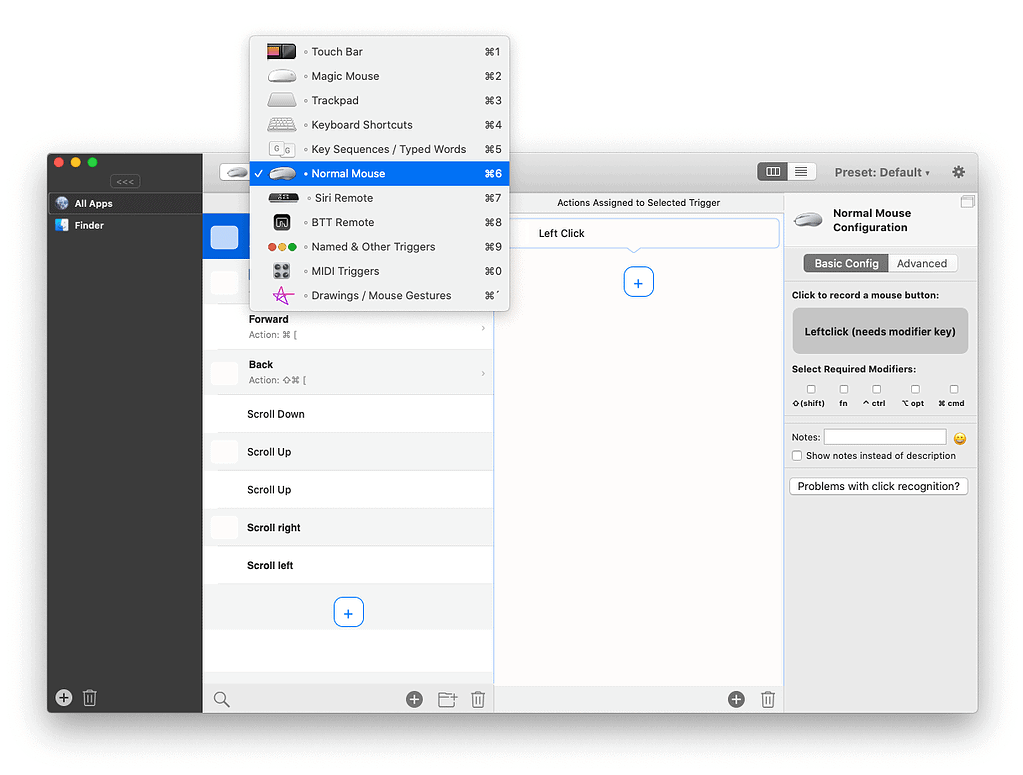Screen dimensions: 1023x775
Task: Select the Scroll left trigger row
Action: click(x=348, y=566)
